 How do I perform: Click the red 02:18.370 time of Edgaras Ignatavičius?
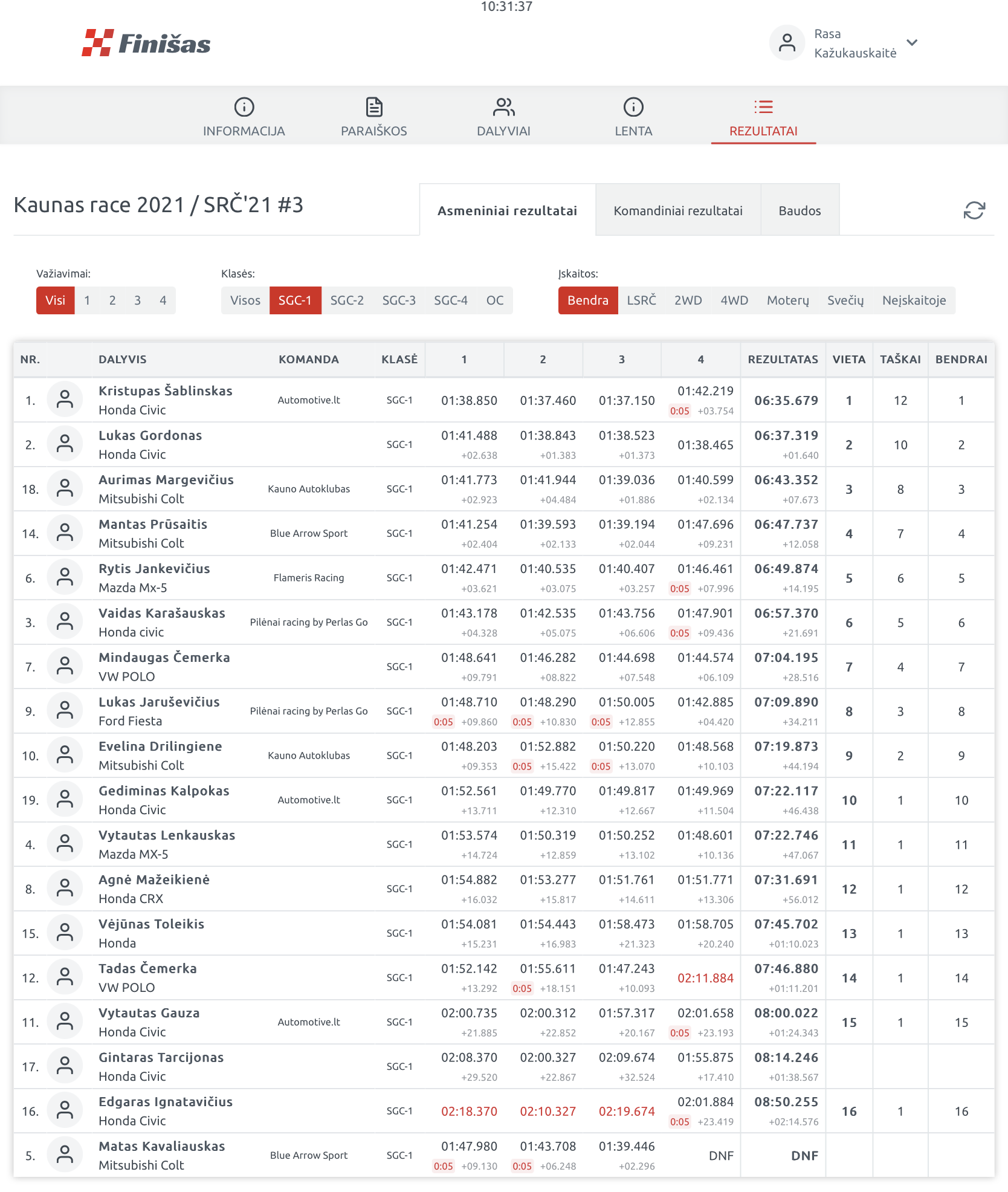point(469,1111)
